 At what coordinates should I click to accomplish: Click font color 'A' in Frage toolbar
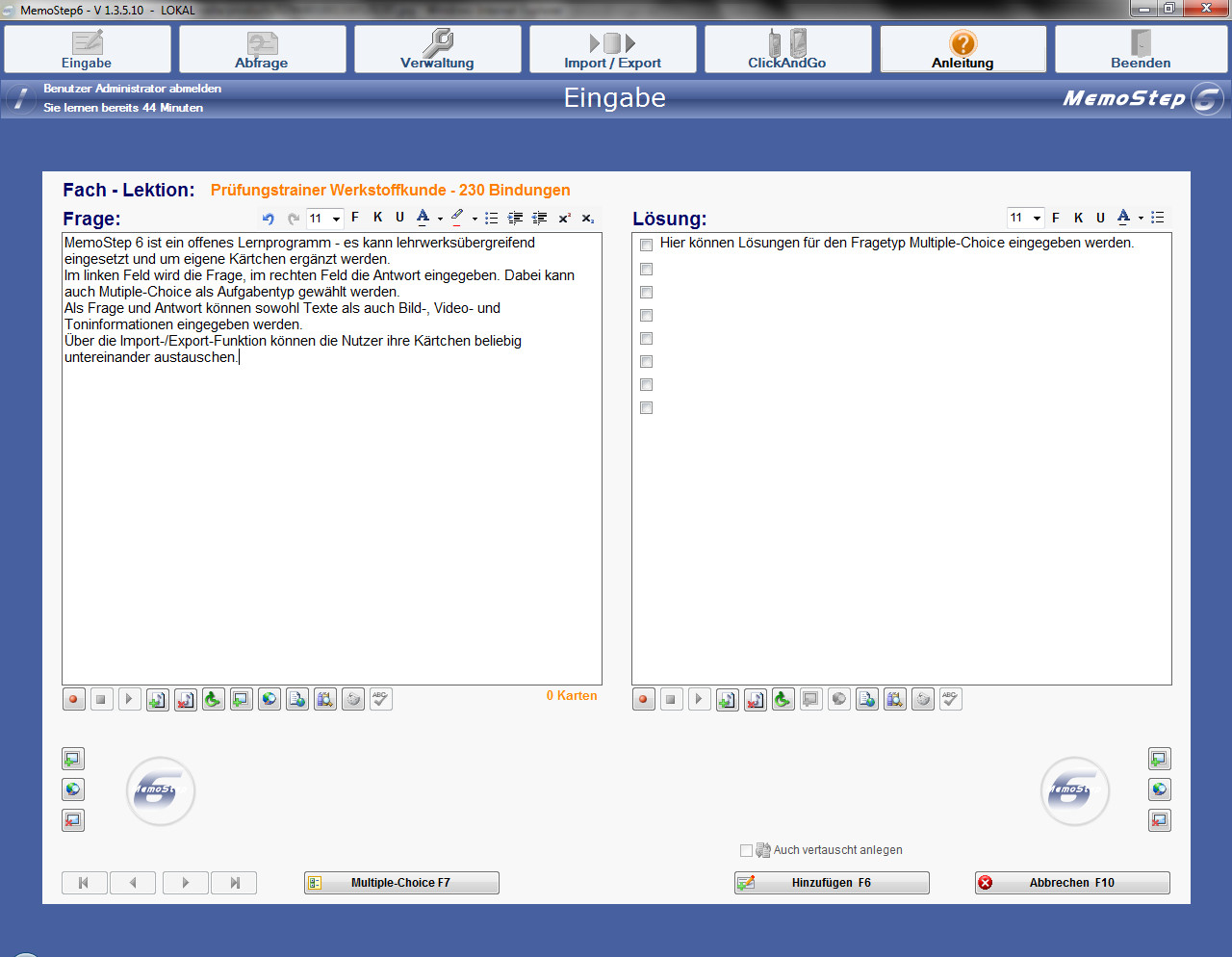click(x=423, y=218)
